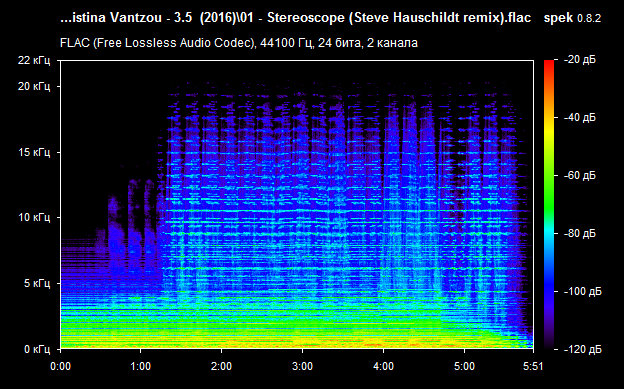Click the '0.8.2' version number
This screenshot has height=389, width=624.
pos(589,18)
